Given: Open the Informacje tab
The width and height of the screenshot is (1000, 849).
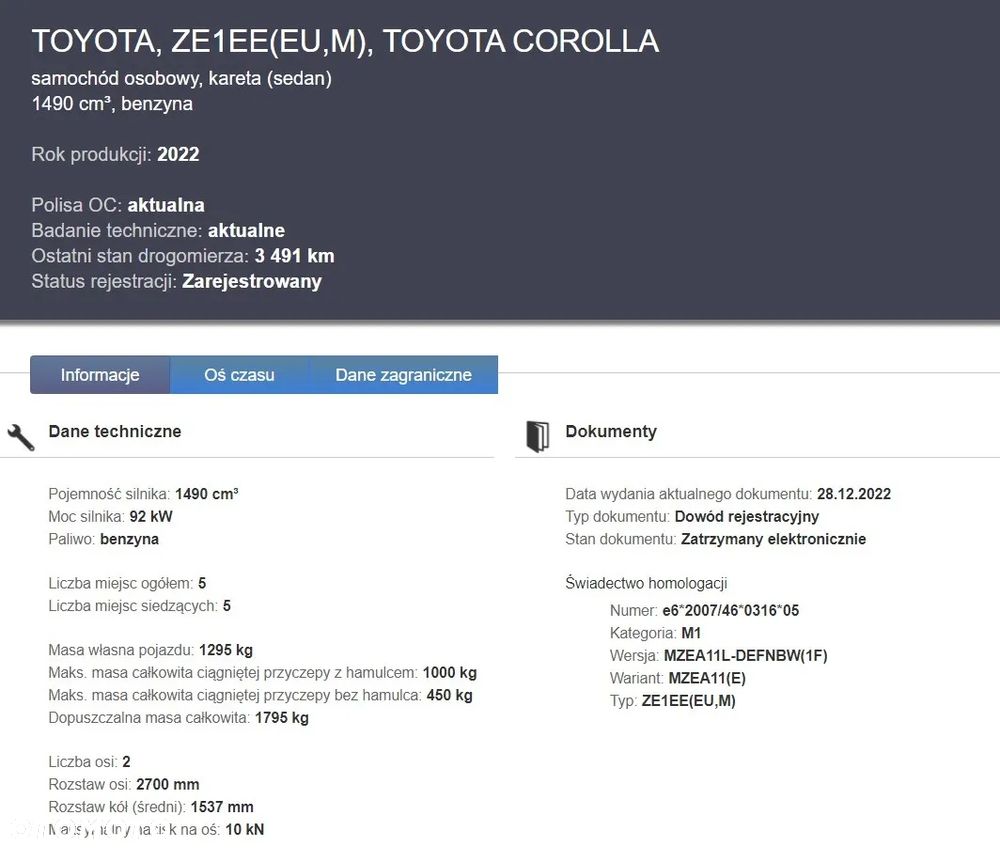Looking at the screenshot, I should click(x=100, y=375).
